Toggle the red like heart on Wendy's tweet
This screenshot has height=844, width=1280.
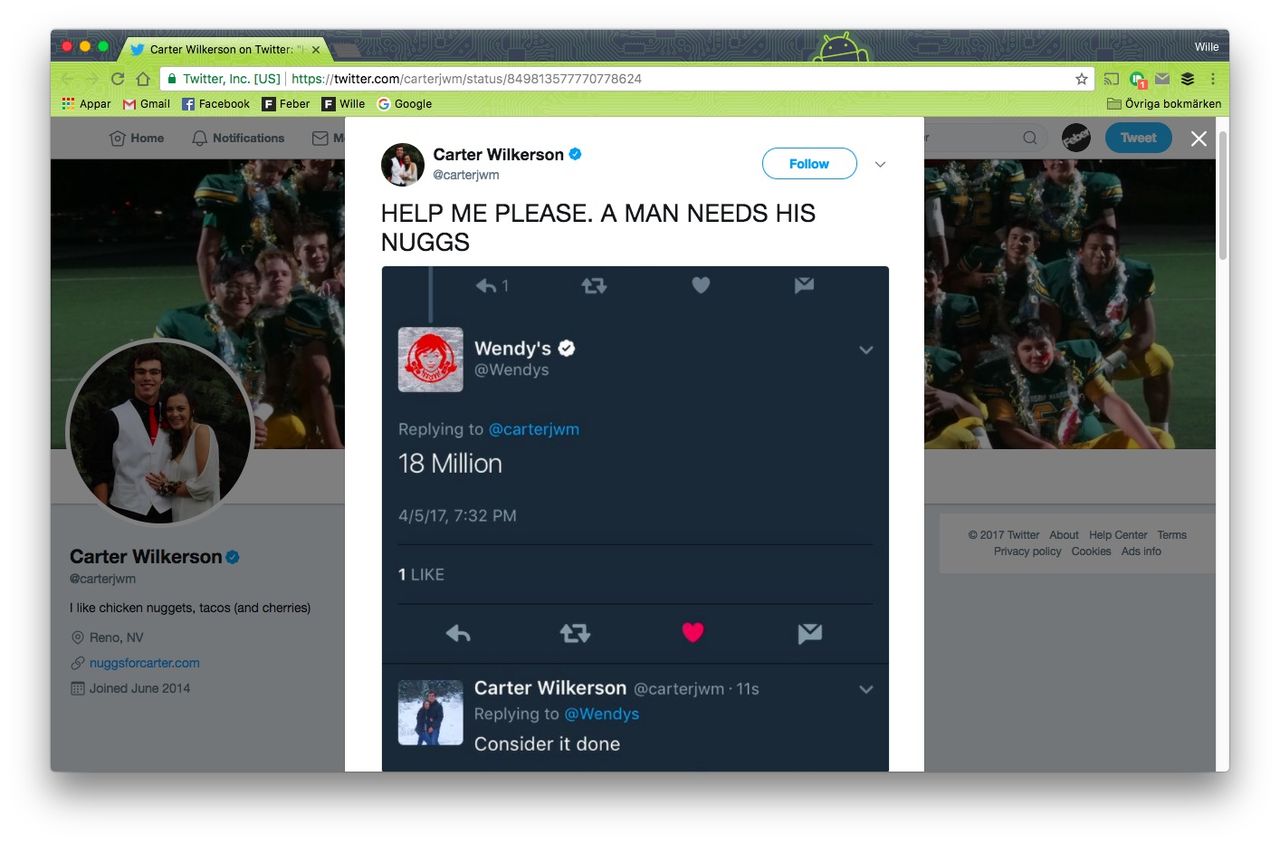693,632
